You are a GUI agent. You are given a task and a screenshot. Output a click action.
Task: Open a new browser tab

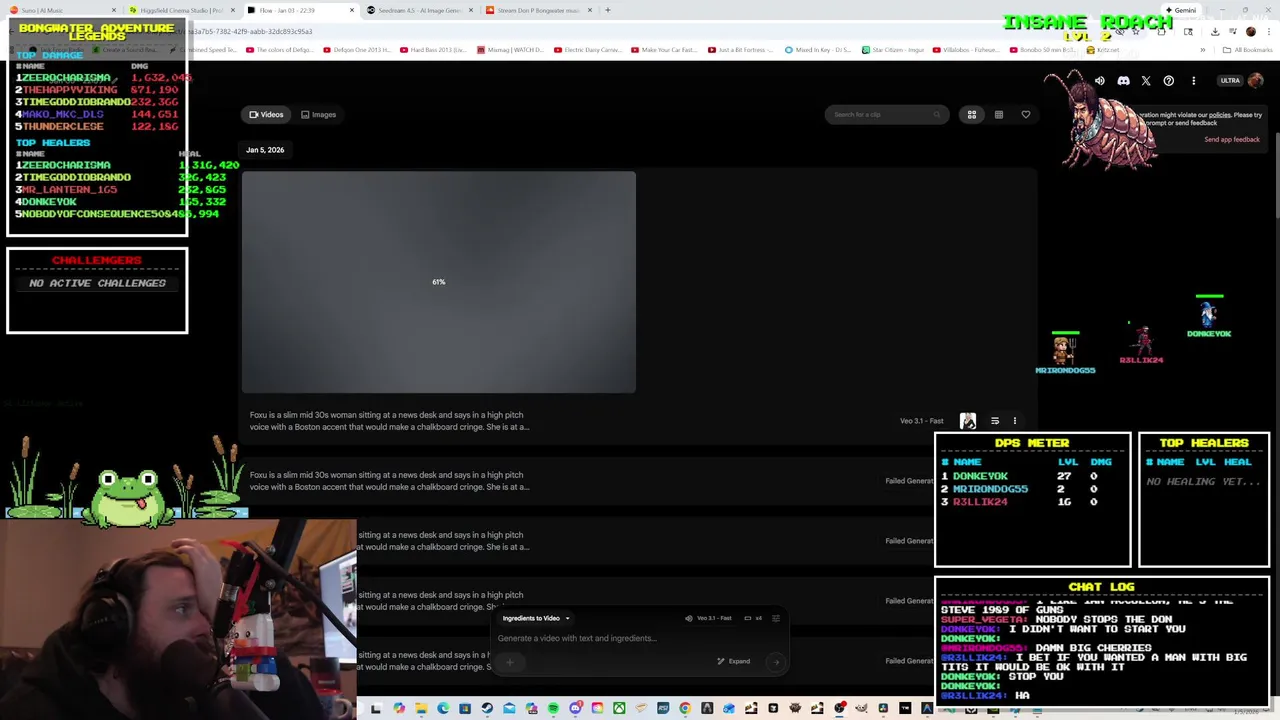[x=607, y=10]
